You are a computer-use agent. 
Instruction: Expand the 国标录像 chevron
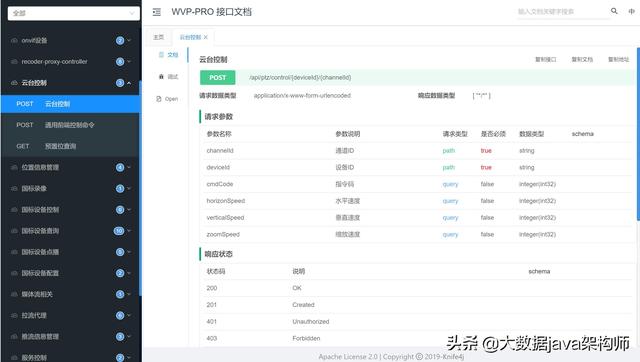pyautogui.click(x=129, y=189)
